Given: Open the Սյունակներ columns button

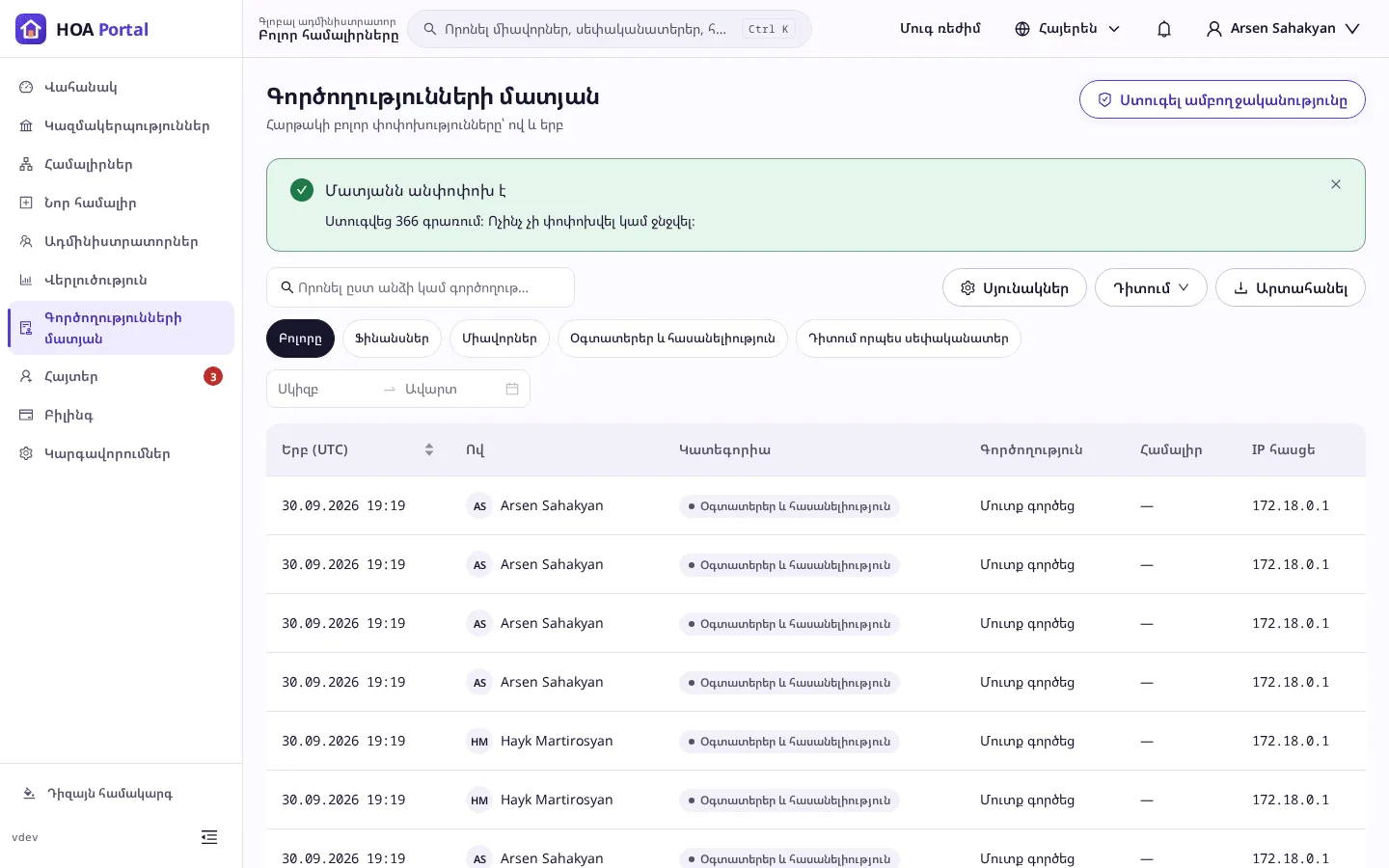Looking at the screenshot, I should click(x=1015, y=287).
